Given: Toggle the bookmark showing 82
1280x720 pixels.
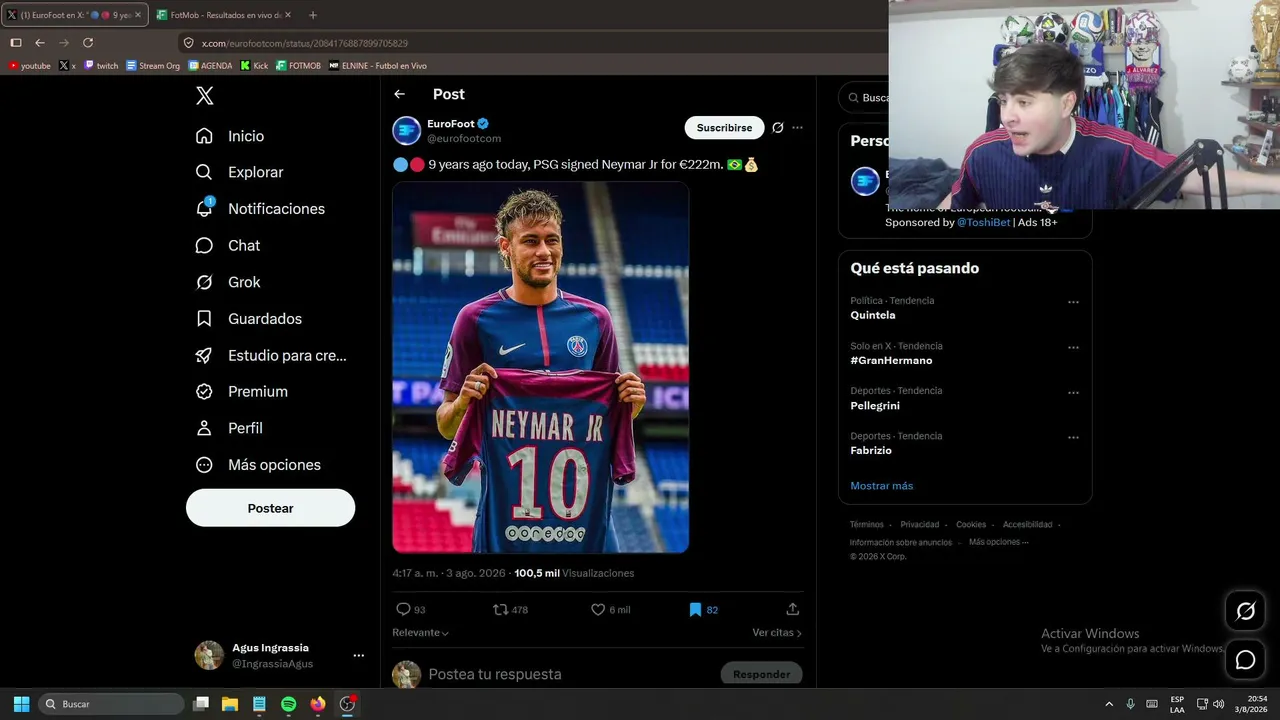Looking at the screenshot, I should (x=695, y=609).
